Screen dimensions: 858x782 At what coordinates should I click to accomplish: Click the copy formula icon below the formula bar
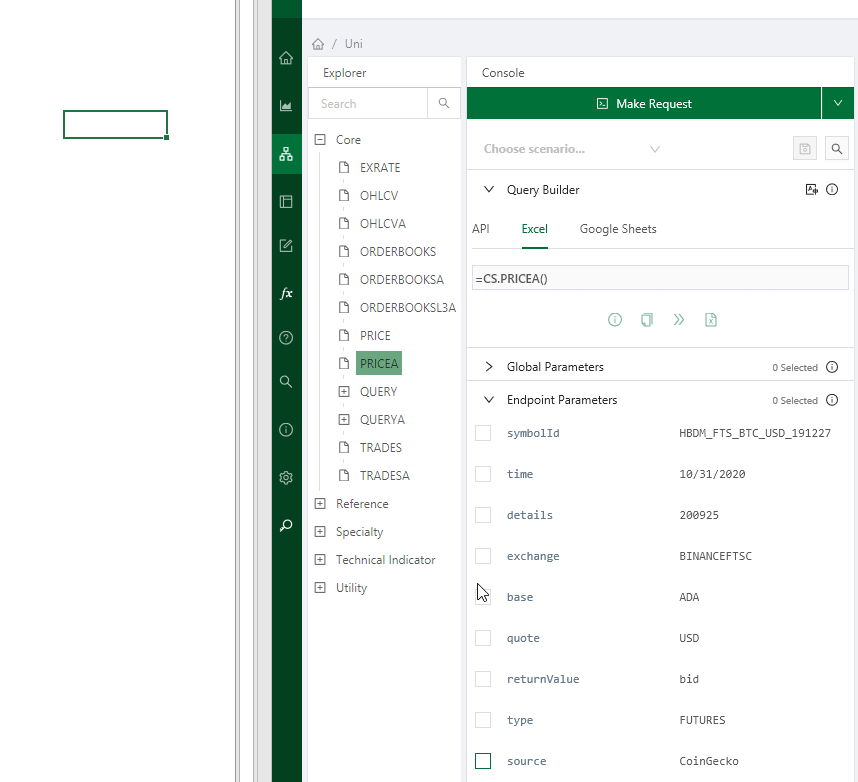pyautogui.click(x=646, y=319)
